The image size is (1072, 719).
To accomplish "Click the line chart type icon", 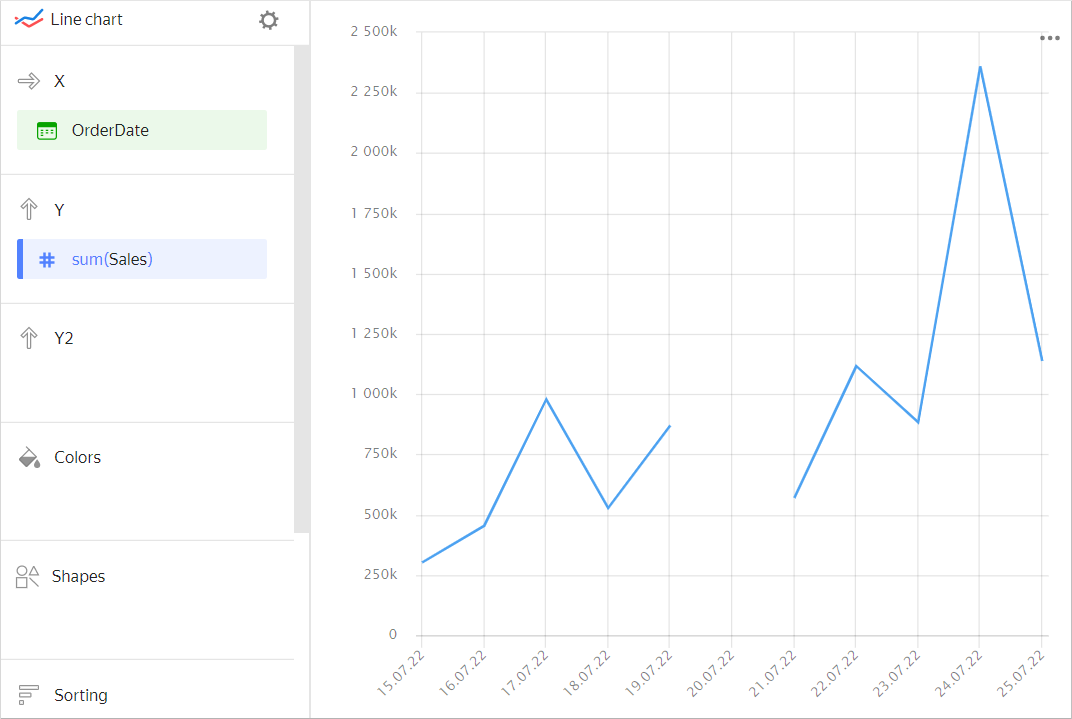I will [29, 20].
